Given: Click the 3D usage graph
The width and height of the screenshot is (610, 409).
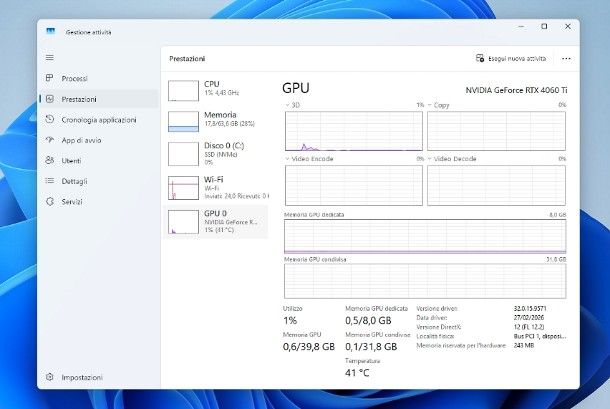Looking at the screenshot, I should [354, 131].
